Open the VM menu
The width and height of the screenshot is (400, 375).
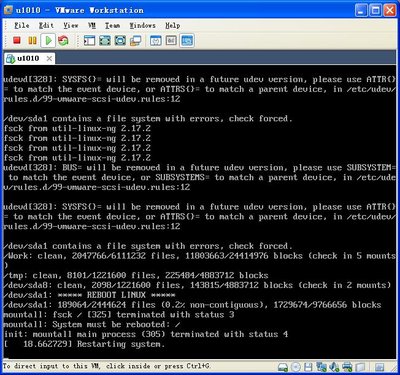pos(92,25)
